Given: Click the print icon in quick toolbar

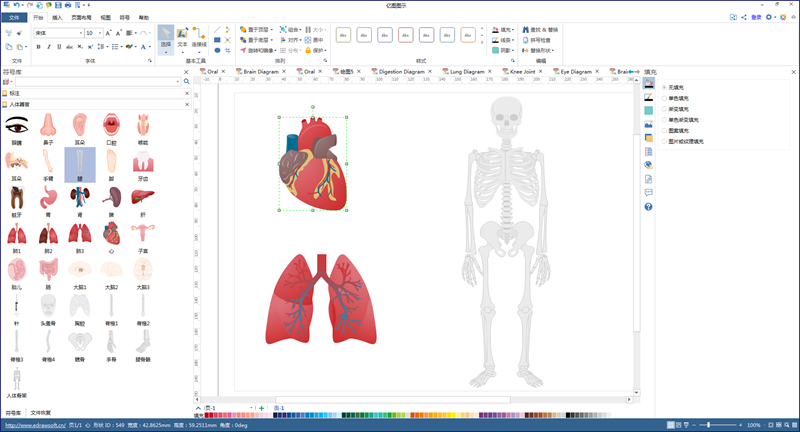Looking at the screenshot, I should point(68,5).
